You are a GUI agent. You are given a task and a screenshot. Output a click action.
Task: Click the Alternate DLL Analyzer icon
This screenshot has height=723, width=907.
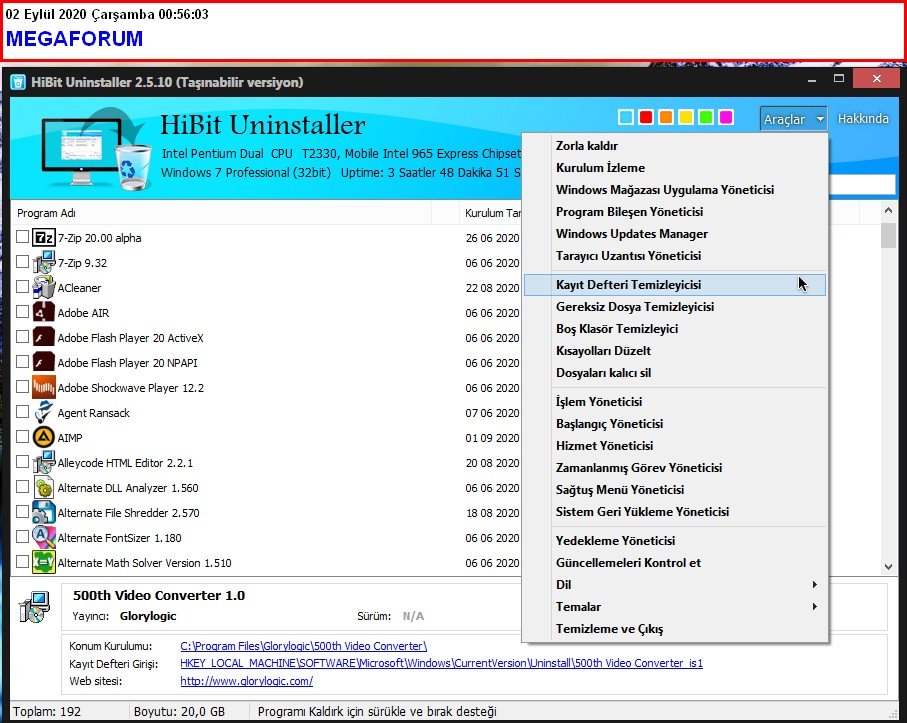[43, 488]
